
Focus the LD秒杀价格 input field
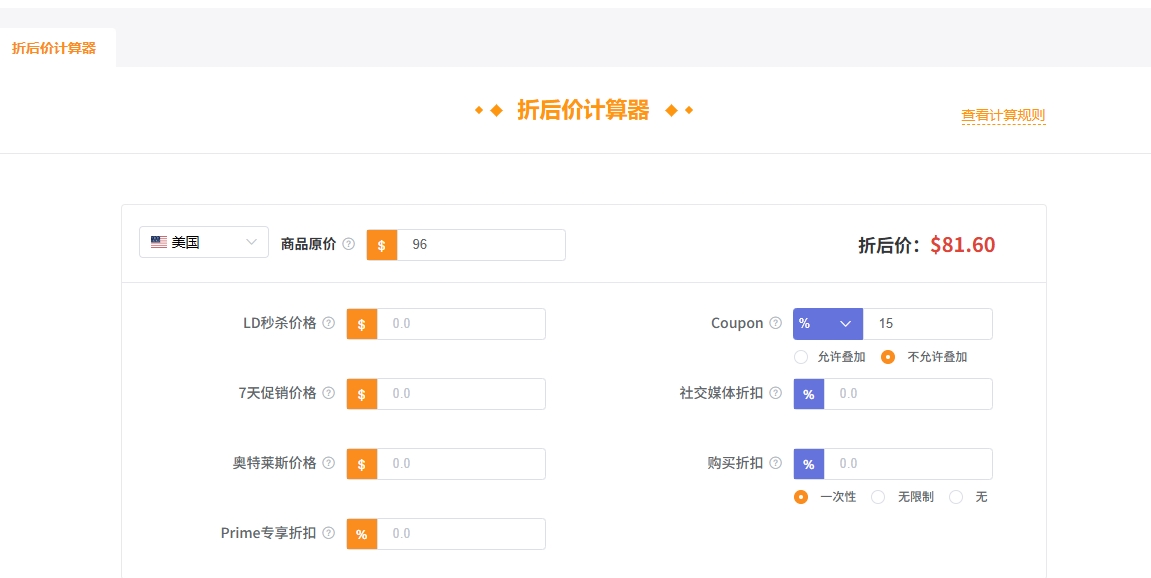pyautogui.click(x=461, y=324)
